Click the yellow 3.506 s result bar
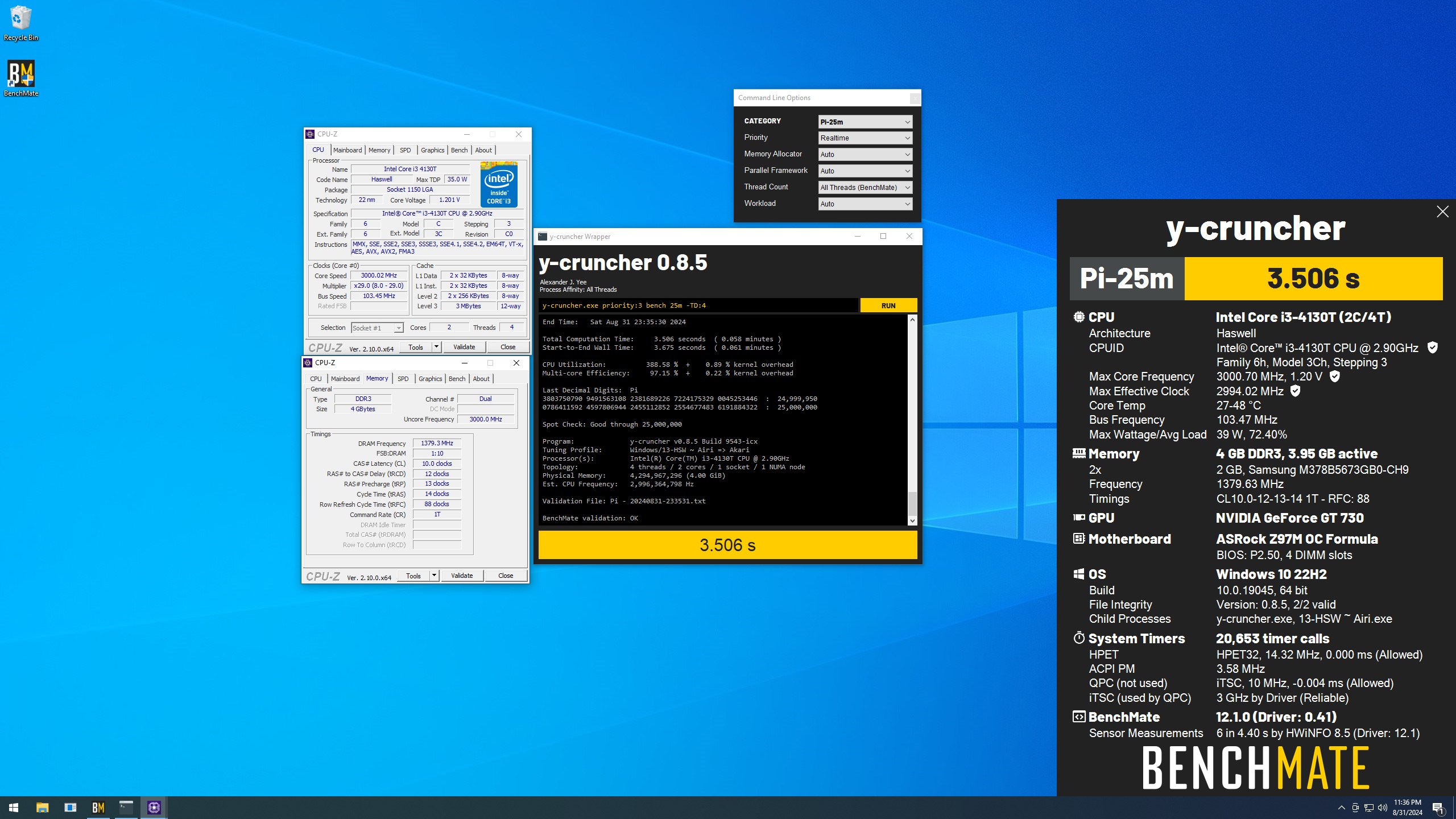 point(727,545)
